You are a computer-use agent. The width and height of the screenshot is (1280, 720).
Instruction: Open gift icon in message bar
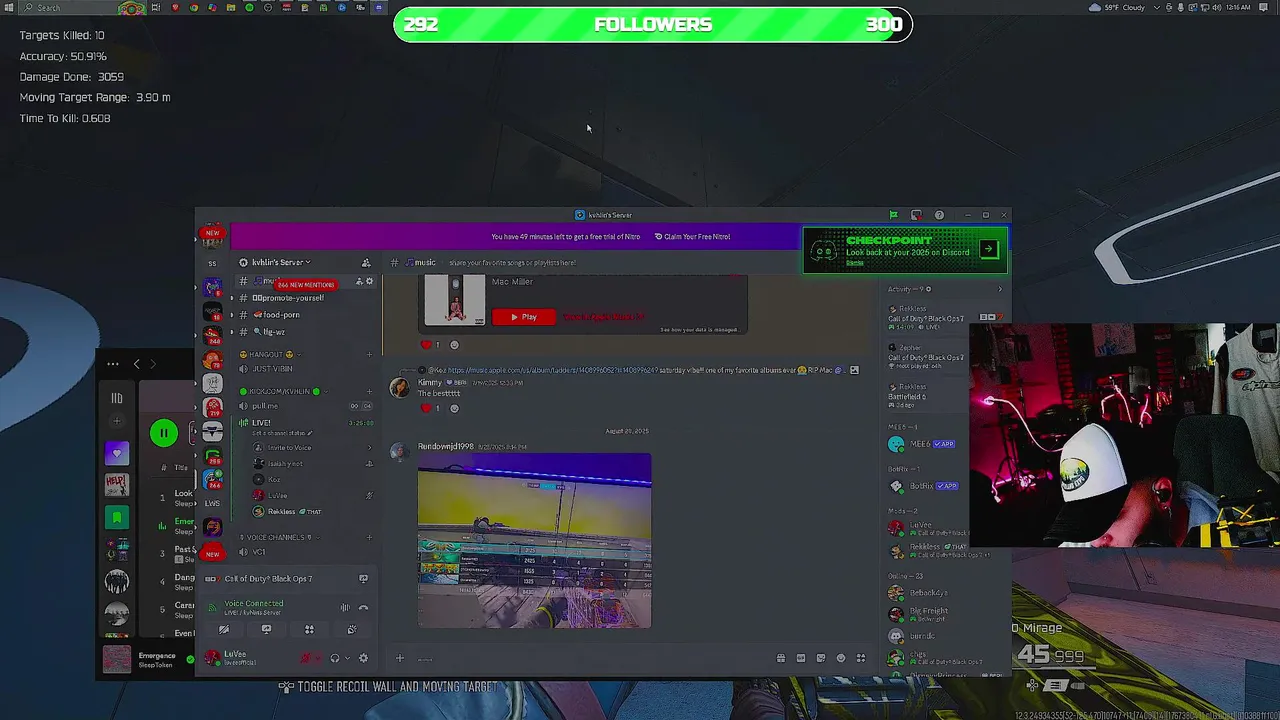point(781,658)
